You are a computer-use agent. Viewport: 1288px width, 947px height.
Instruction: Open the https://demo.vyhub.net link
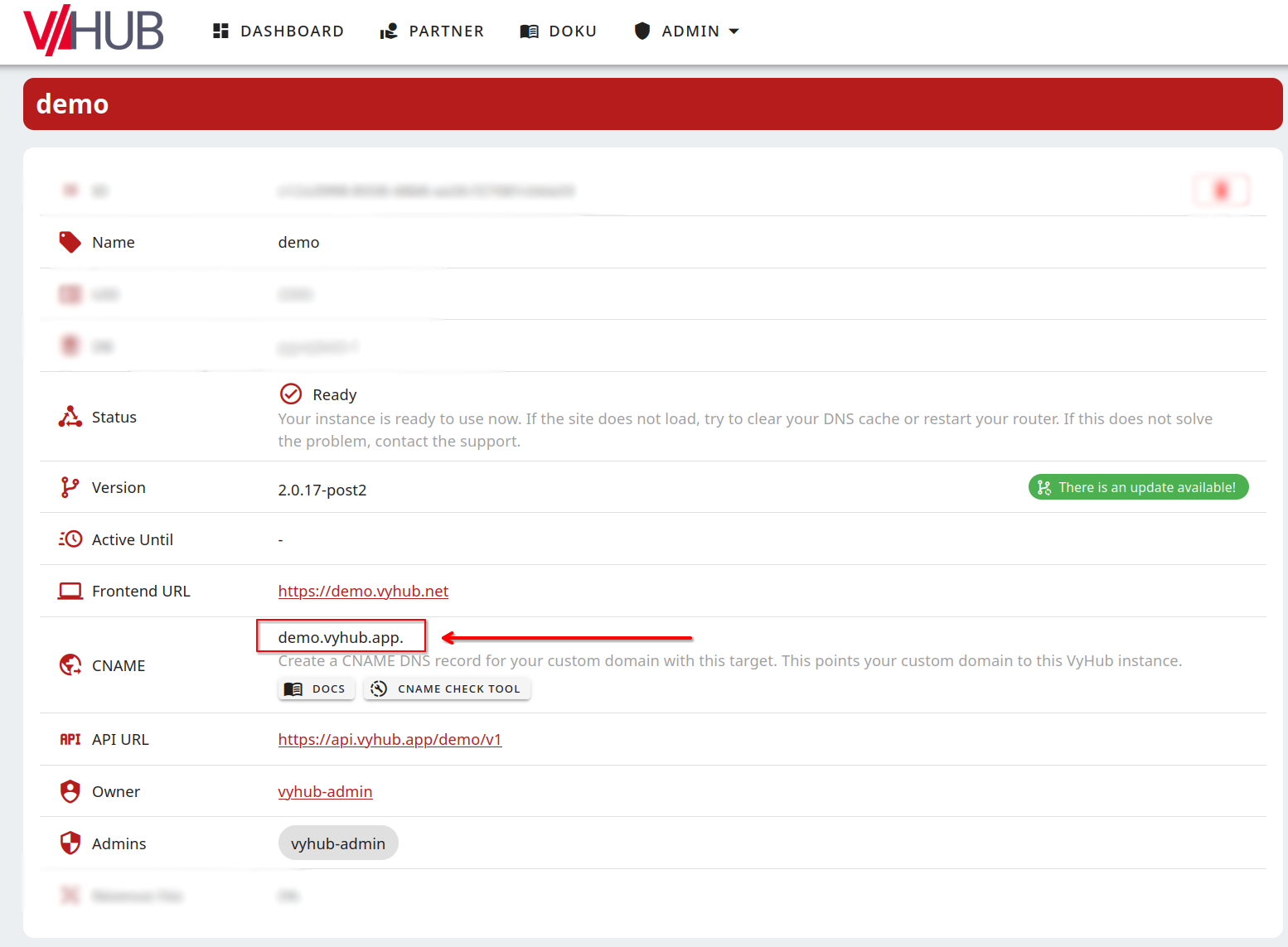(363, 591)
